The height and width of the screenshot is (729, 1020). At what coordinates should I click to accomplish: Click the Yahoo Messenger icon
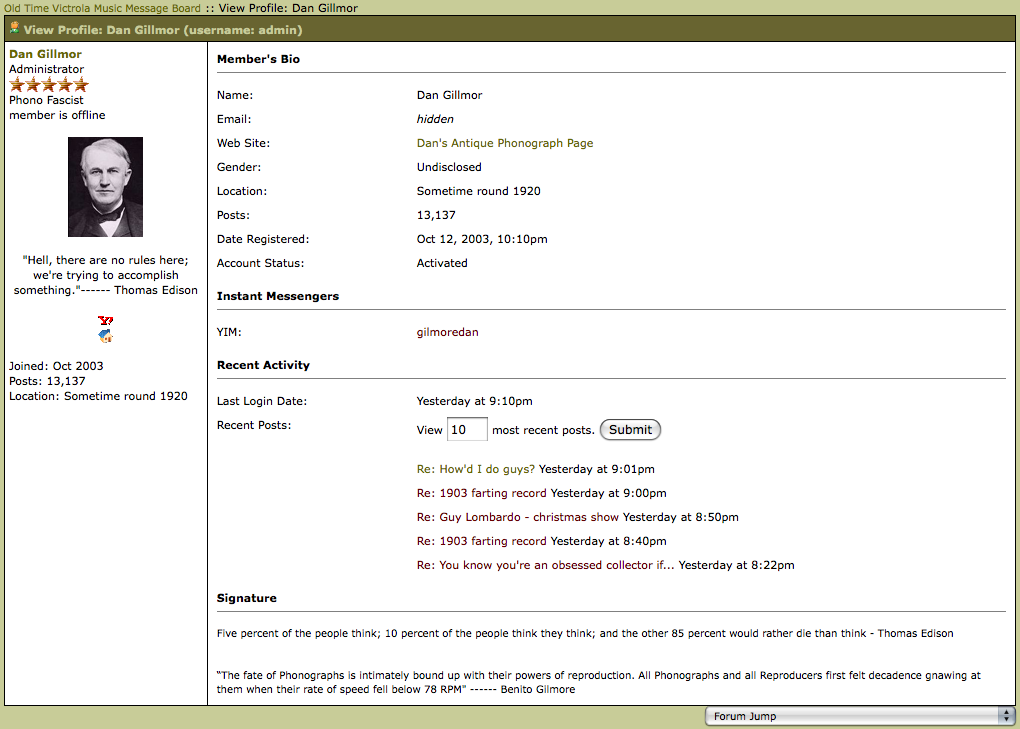(106, 320)
